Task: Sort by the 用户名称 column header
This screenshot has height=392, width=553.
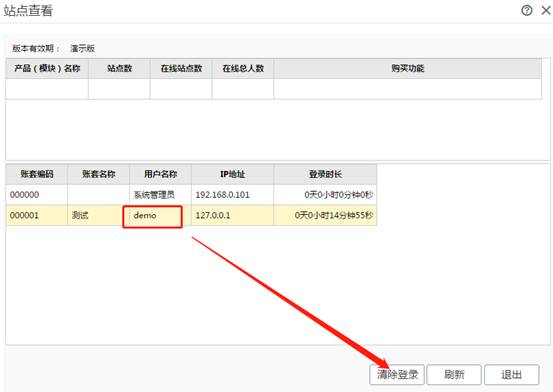Action: click(x=160, y=174)
